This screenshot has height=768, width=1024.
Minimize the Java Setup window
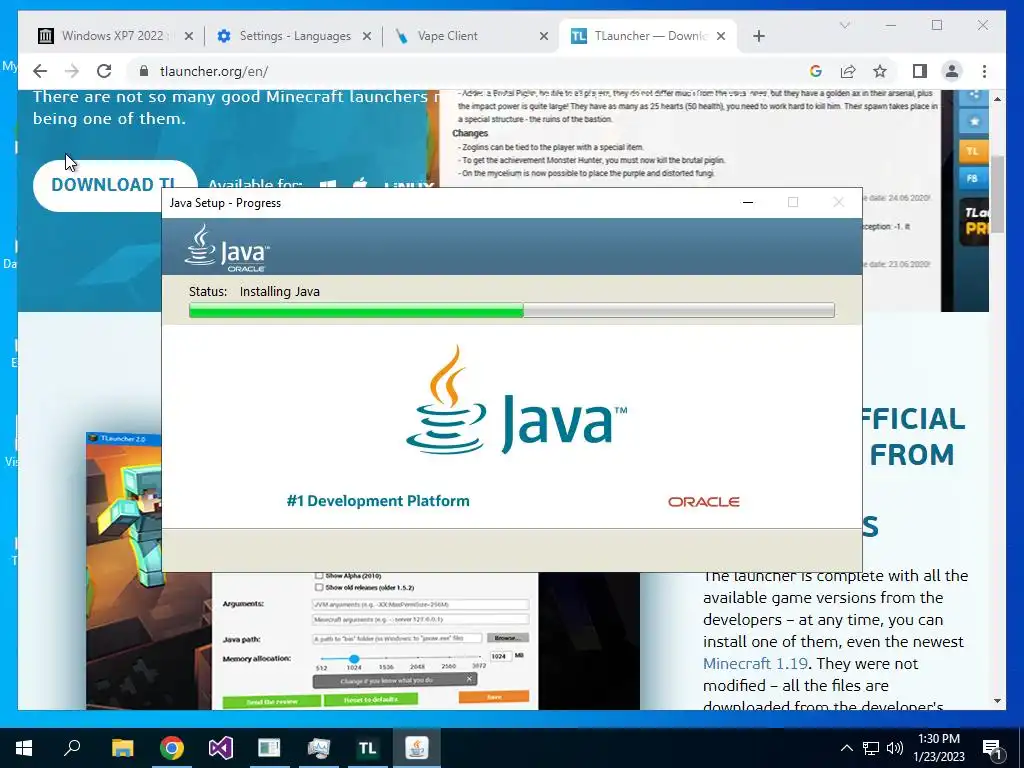(748, 202)
